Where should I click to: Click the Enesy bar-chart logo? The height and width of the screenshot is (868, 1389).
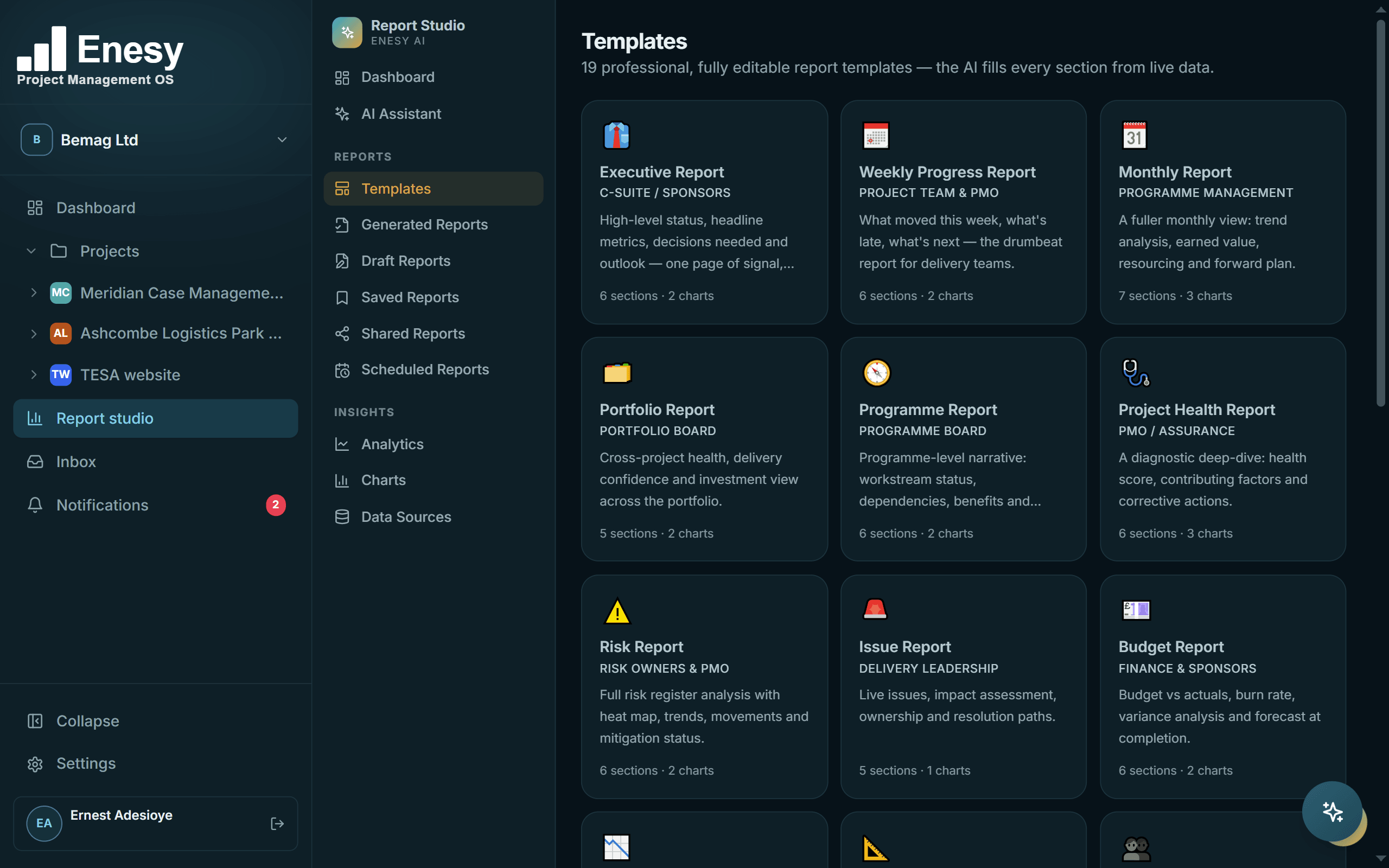[x=41, y=48]
